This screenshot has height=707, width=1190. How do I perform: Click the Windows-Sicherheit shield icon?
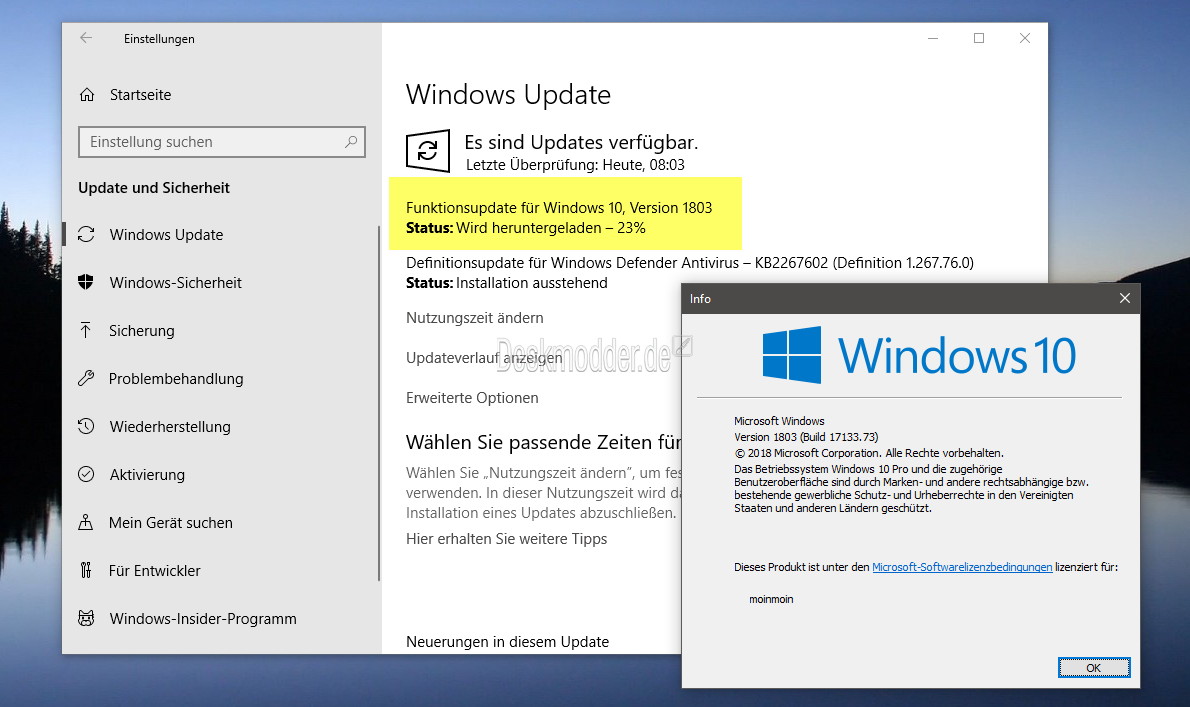pos(86,282)
